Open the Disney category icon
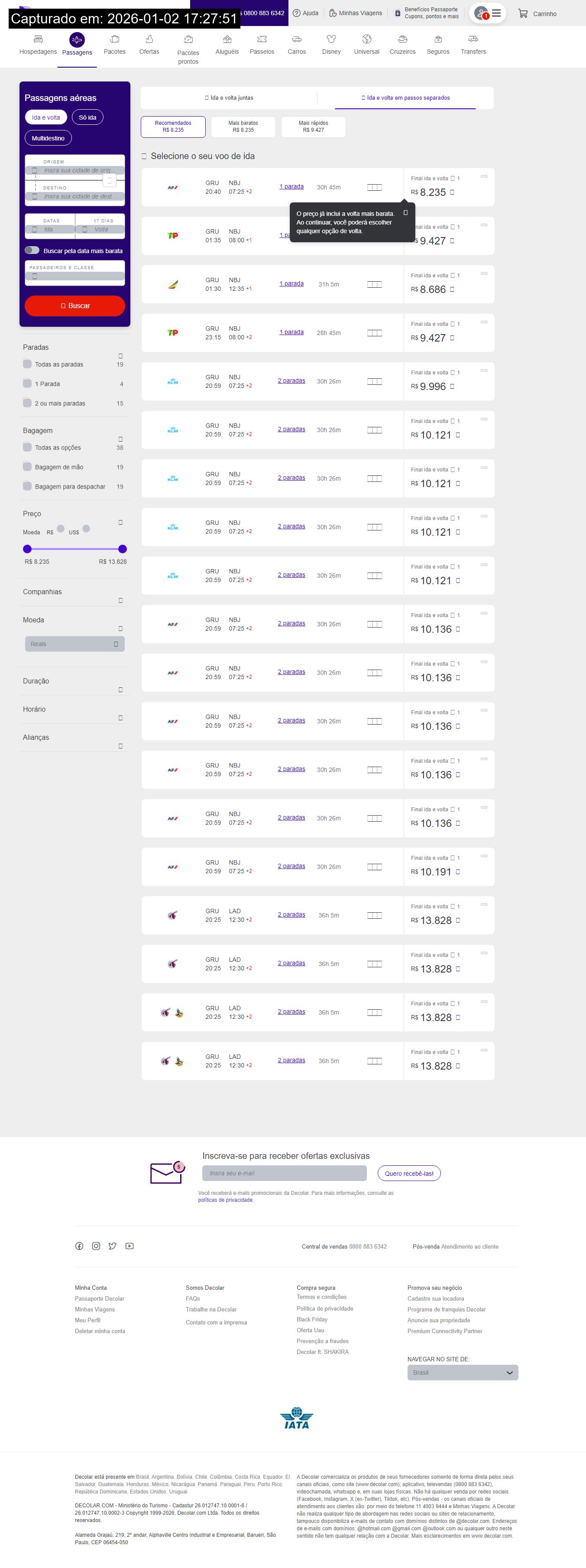Viewport: 586px width, 1568px height. click(331, 39)
